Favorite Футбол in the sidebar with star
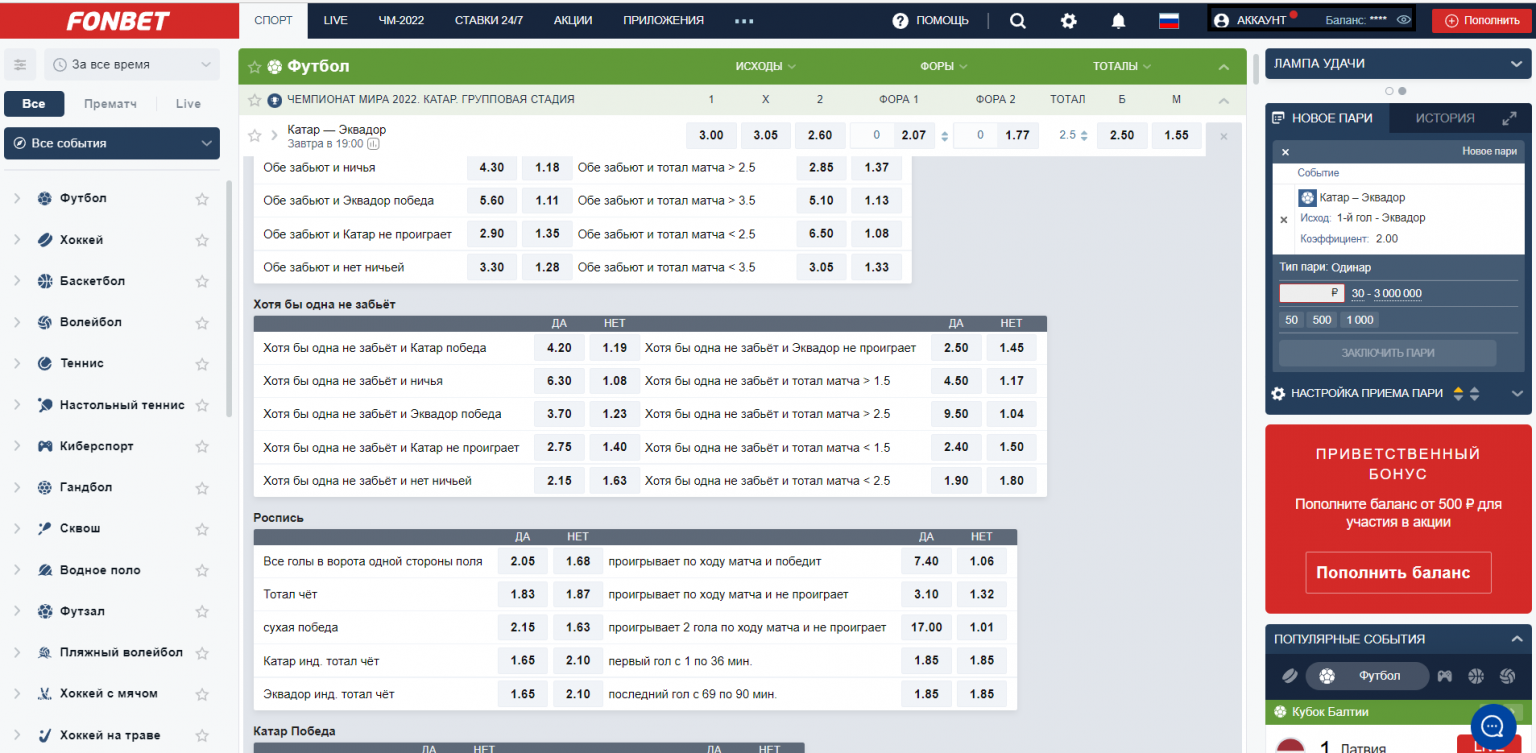 [x=202, y=199]
